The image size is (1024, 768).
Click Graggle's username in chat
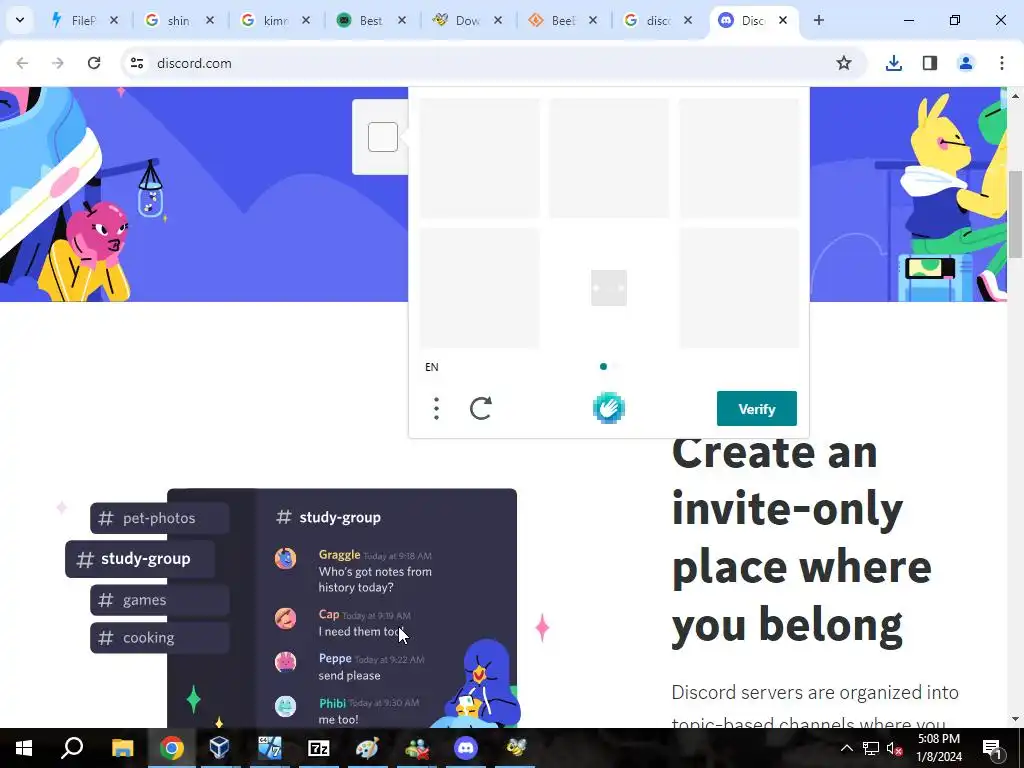(339, 554)
